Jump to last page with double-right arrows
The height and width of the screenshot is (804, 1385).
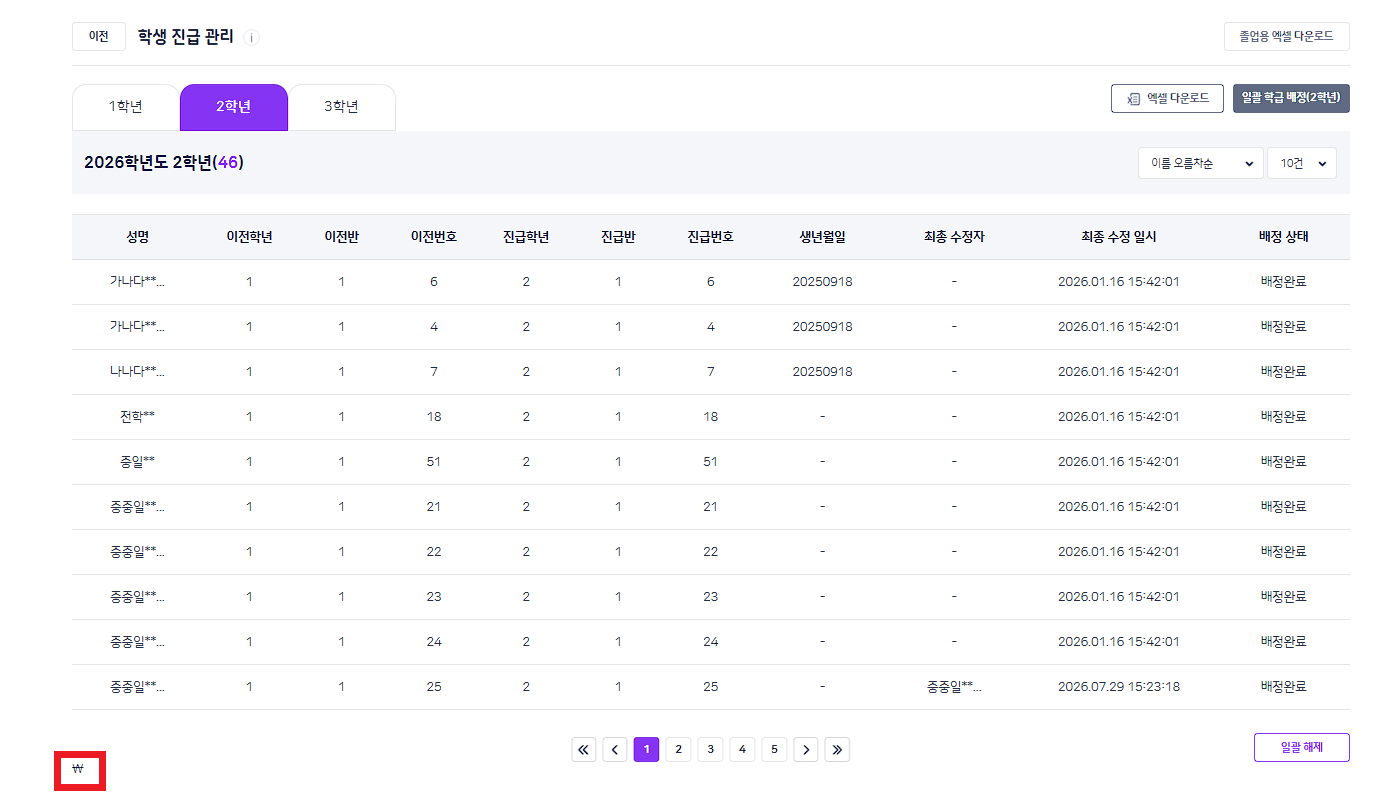click(x=837, y=749)
